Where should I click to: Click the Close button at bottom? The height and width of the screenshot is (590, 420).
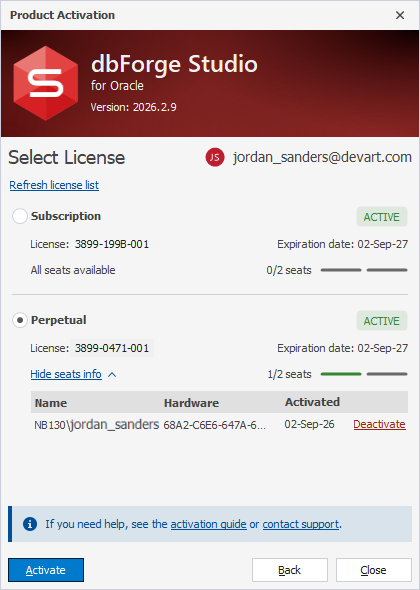pyautogui.click(x=374, y=570)
